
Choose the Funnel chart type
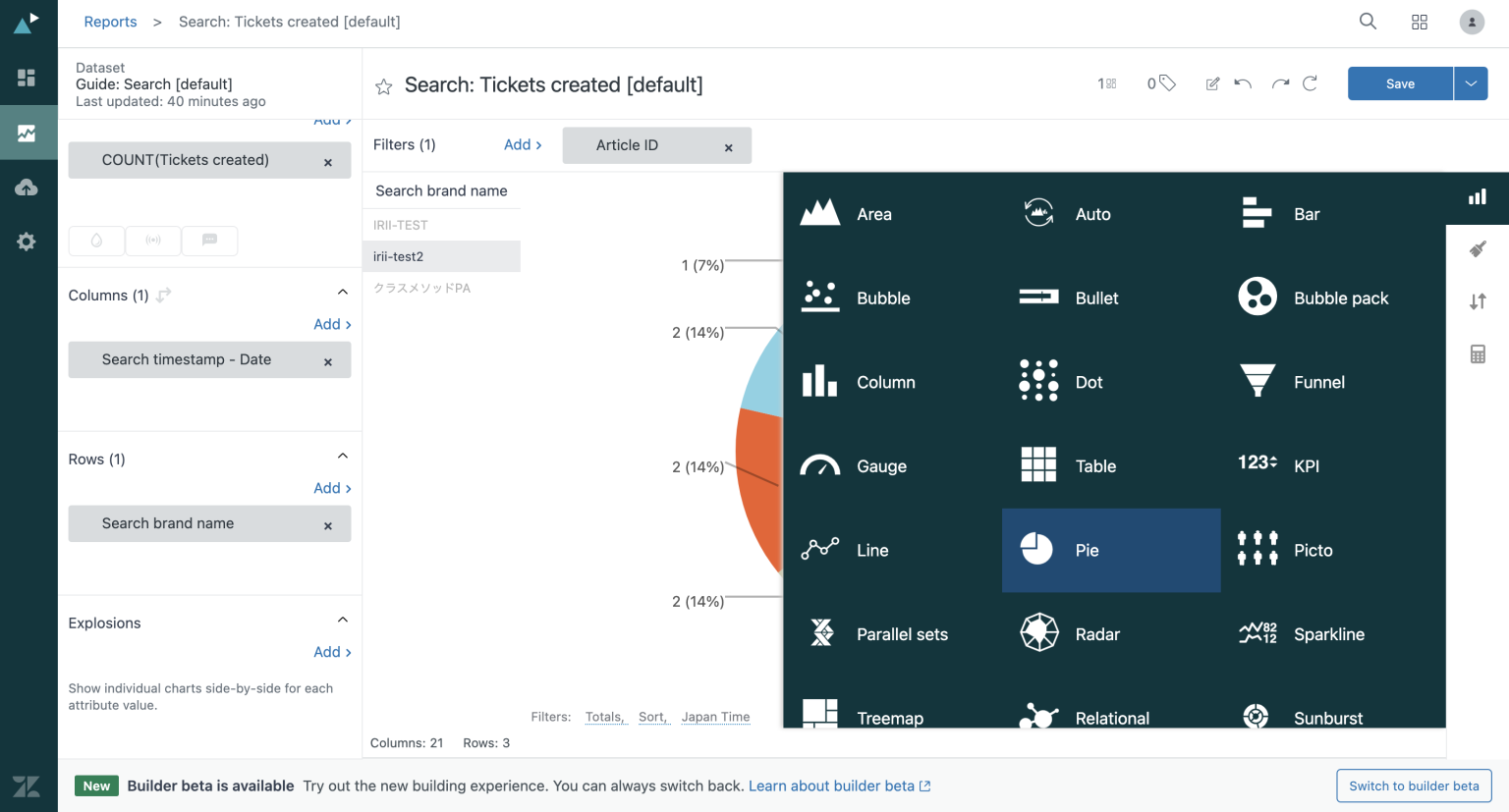pyautogui.click(x=1330, y=382)
